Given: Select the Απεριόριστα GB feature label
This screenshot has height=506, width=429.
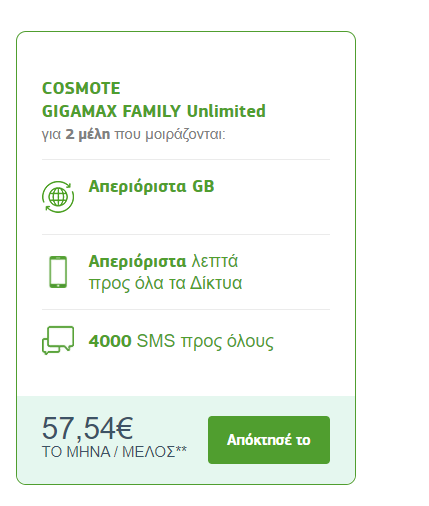Looking at the screenshot, I should click(x=151, y=186).
